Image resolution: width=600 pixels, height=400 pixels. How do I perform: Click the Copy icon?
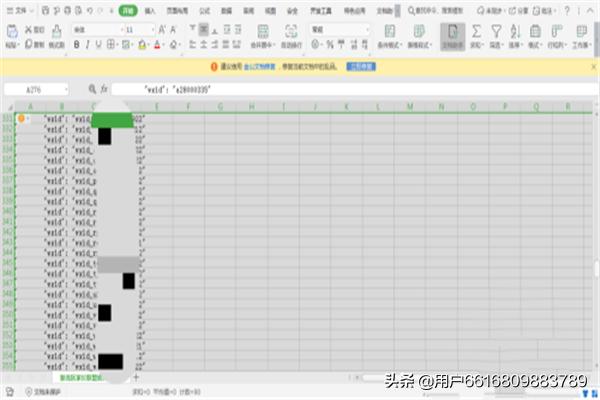point(29,44)
